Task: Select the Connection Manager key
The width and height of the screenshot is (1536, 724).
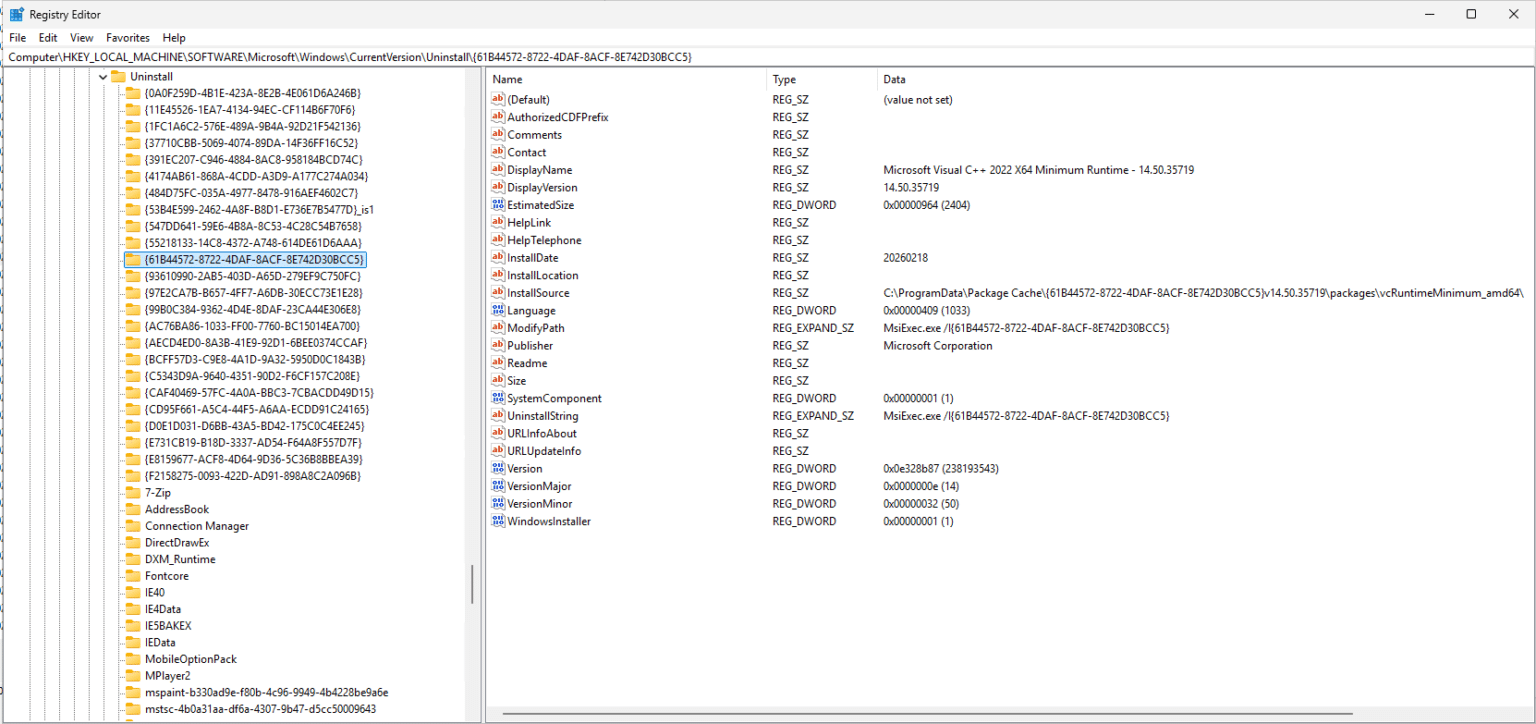Action: click(x=196, y=526)
